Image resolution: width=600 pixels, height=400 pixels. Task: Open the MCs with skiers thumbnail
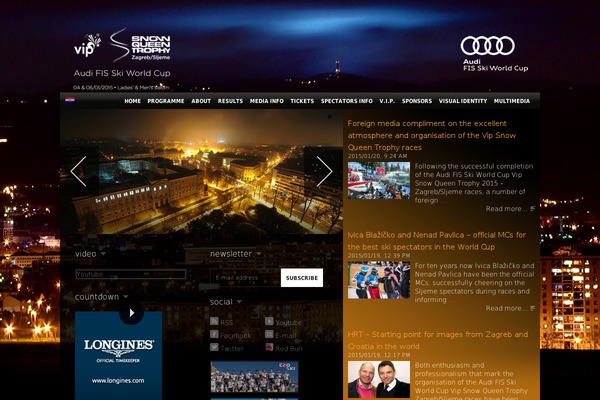(x=379, y=280)
